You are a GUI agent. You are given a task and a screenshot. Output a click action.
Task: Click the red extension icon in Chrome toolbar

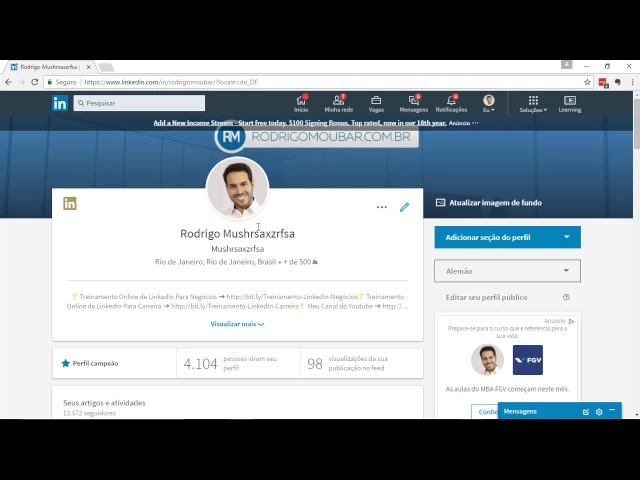(603, 82)
